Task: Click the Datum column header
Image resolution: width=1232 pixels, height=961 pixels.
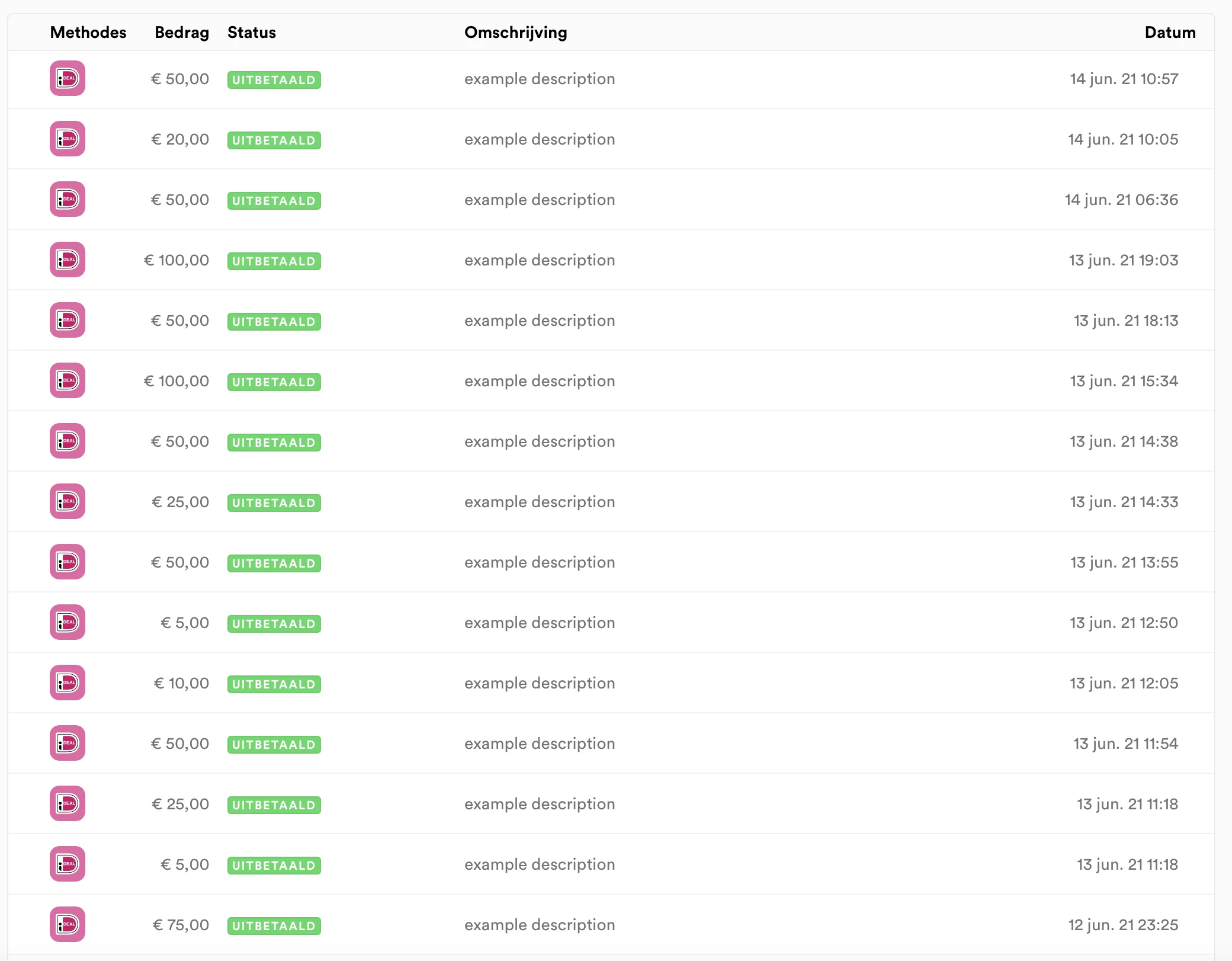Action: click(1170, 32)
